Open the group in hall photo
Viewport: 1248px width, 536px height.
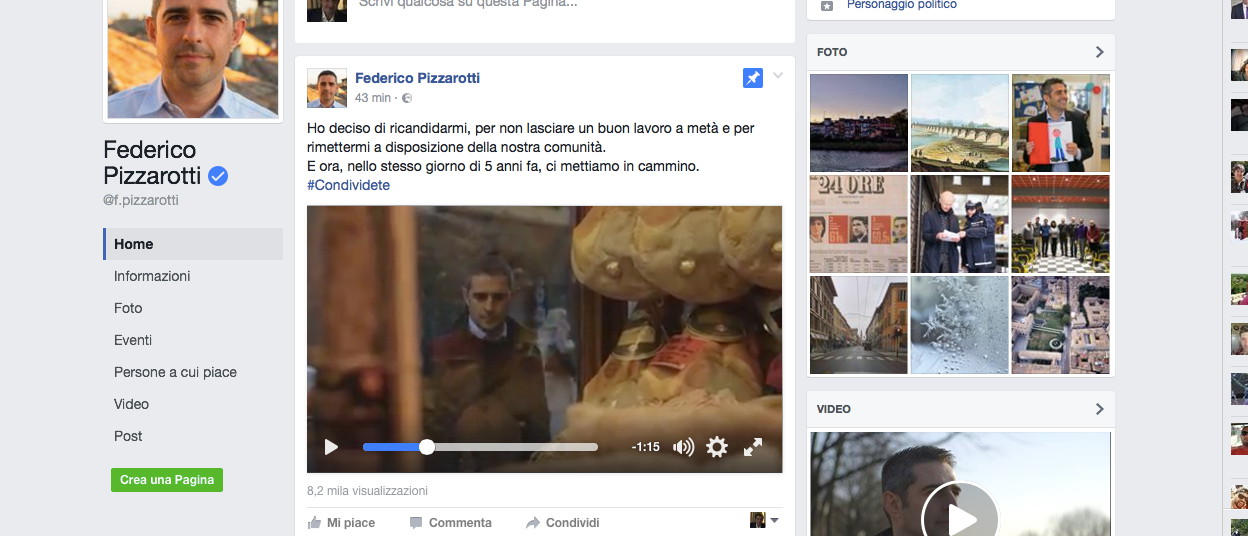pos(1061,224)
